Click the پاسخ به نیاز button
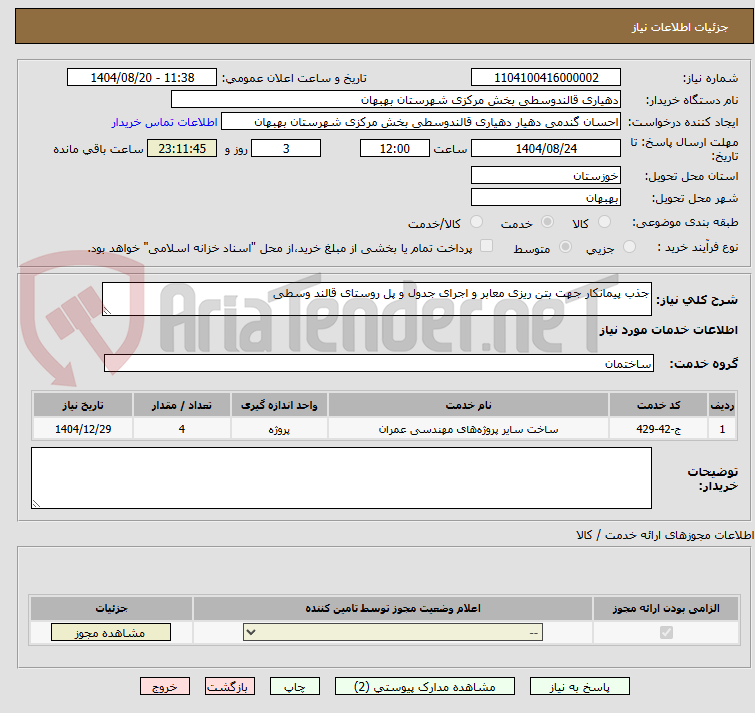Screen dimensions: 755x713 click(580, 687)
